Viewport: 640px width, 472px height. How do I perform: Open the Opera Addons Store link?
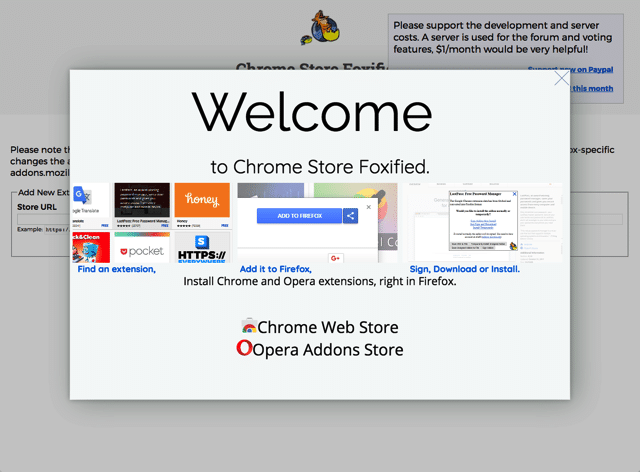click(x=328, y=350)
